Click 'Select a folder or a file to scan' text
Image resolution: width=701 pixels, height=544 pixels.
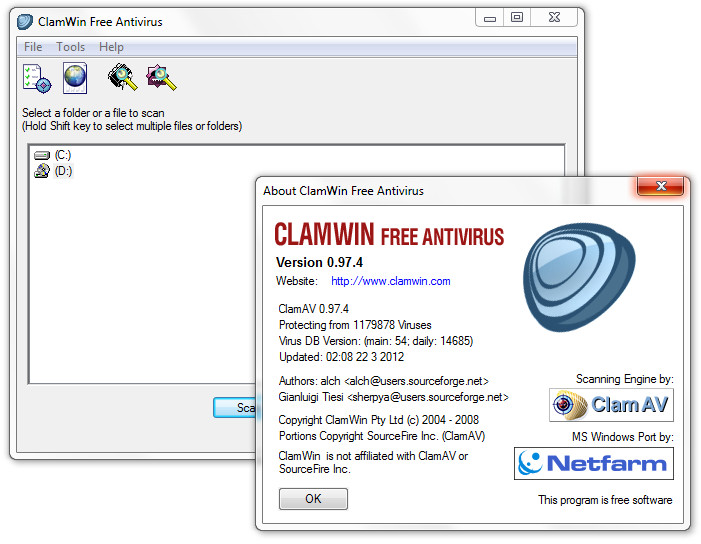coord(93,113)
